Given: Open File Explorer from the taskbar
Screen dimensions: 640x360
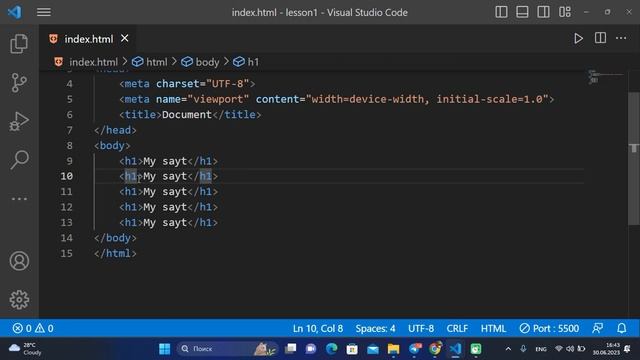Looking at the screenshot, I should 393,349.
